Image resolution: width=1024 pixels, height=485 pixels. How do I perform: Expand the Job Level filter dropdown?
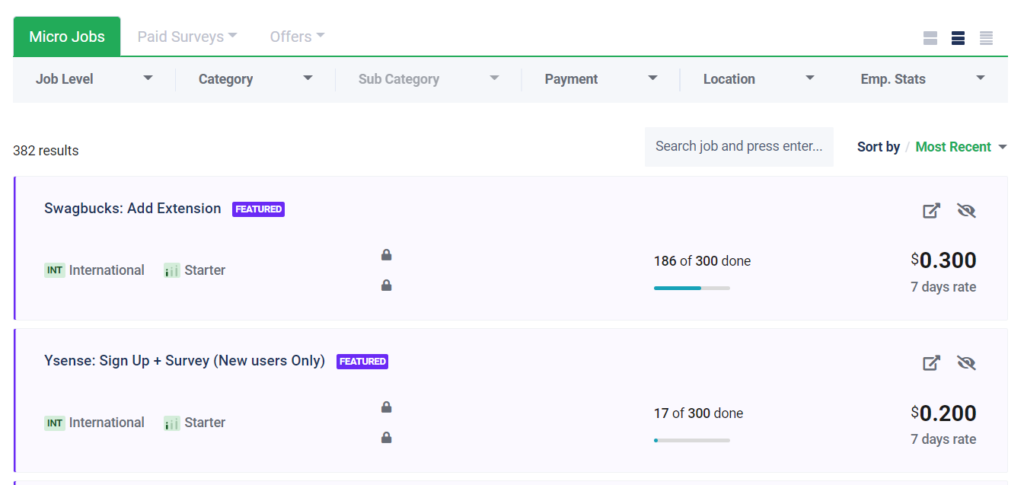tap(94, 79)
